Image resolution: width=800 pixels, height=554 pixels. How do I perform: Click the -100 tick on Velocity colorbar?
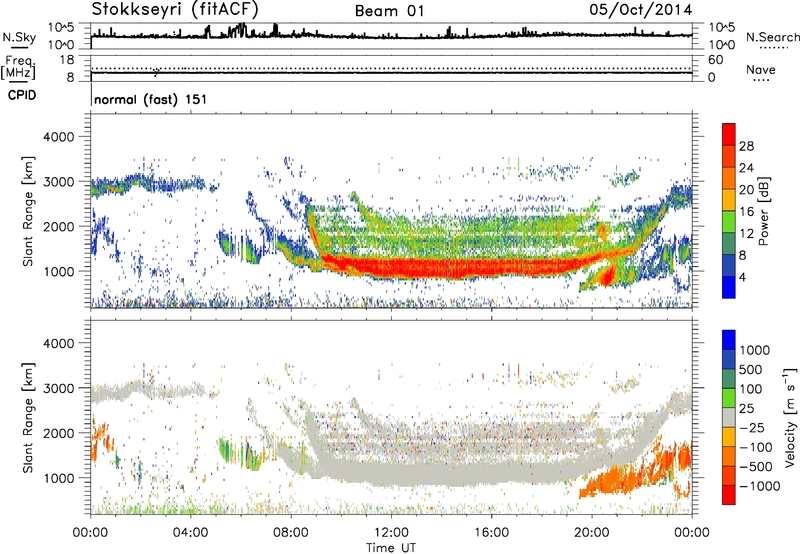coord(756,447)
